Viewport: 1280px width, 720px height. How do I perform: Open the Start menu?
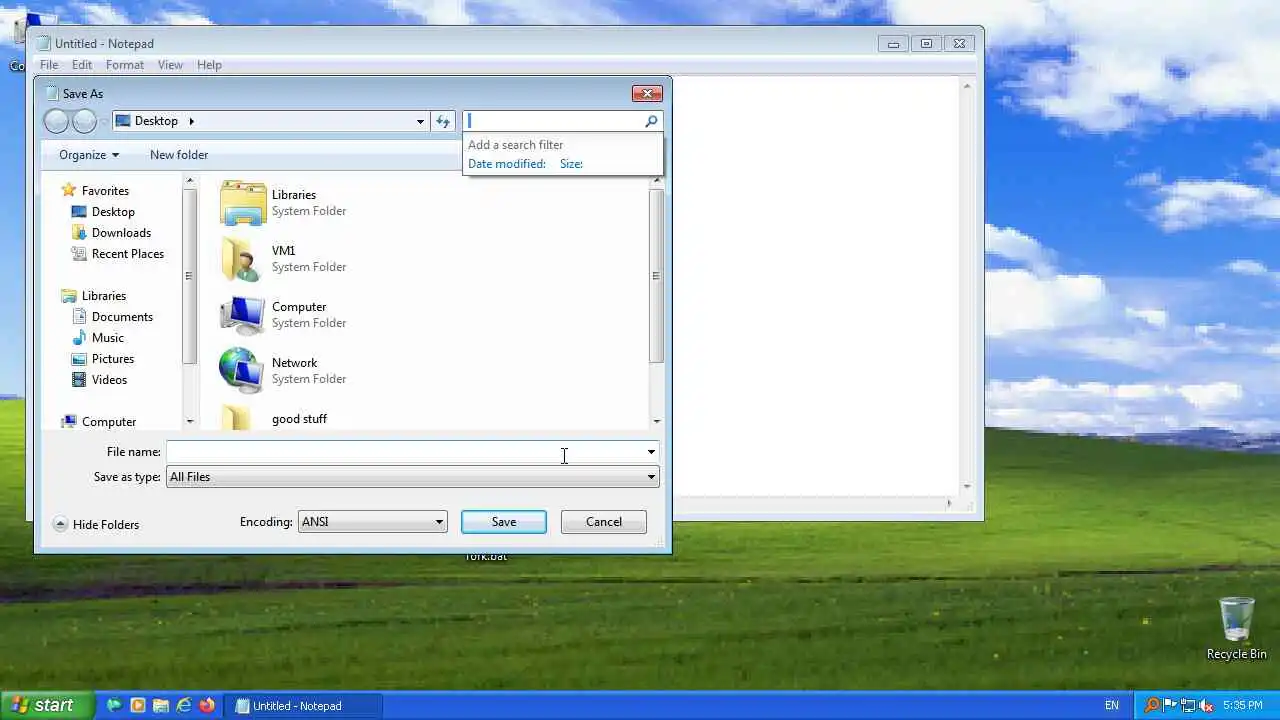(47, 705)
